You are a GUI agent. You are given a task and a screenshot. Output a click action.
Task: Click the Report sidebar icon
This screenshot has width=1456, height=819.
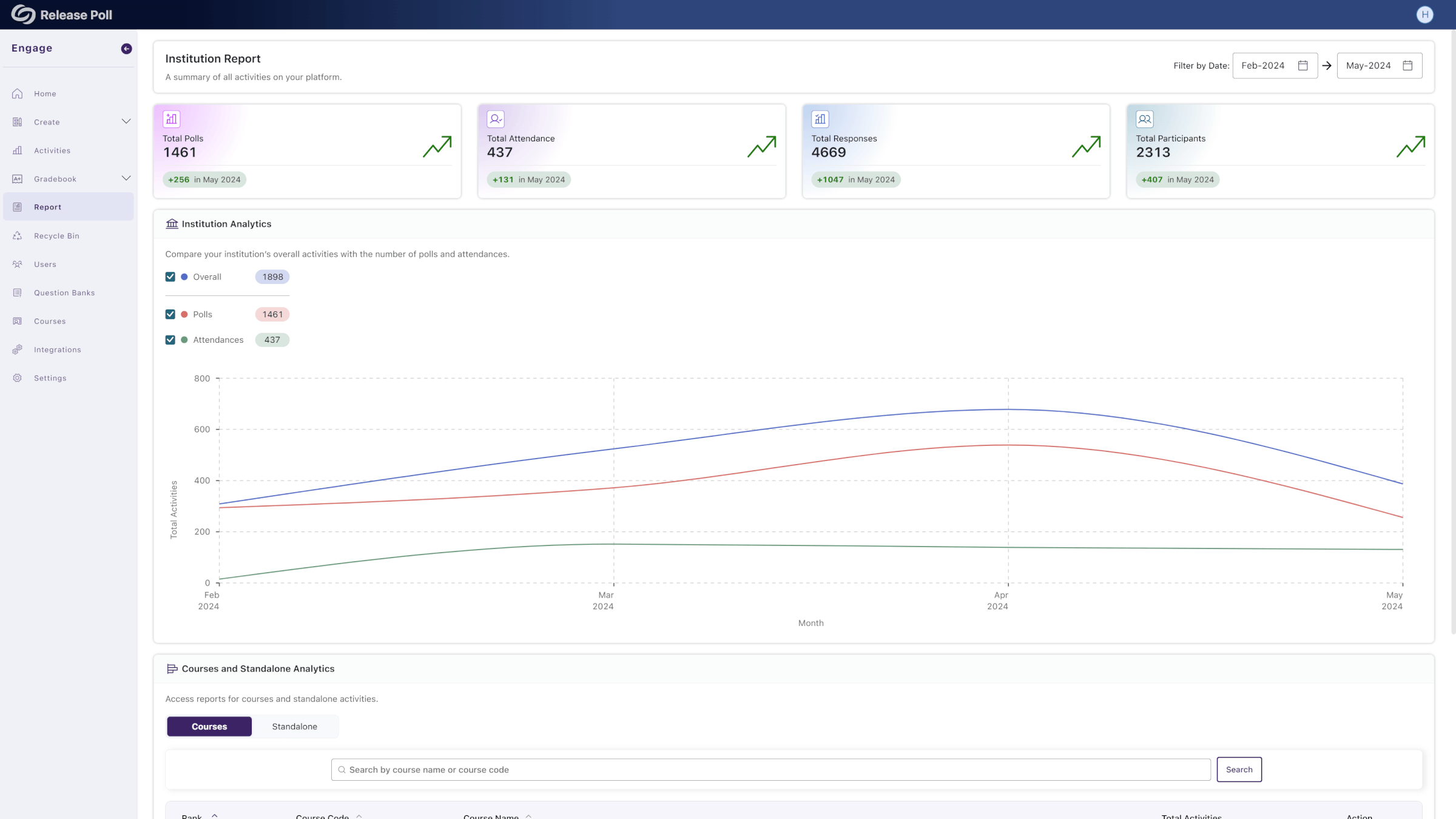pyautogui.click(x=18, y=207)
